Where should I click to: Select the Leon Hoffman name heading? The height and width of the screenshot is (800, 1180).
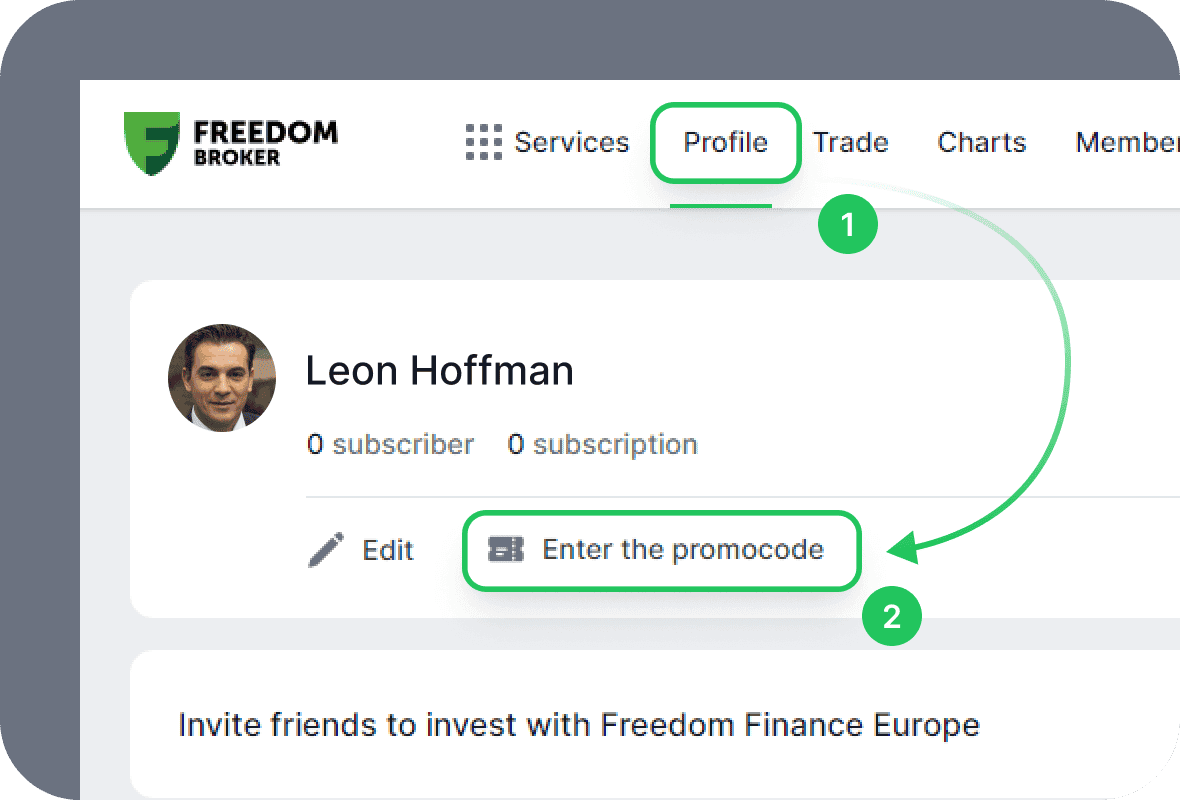(x=439, y=371)
